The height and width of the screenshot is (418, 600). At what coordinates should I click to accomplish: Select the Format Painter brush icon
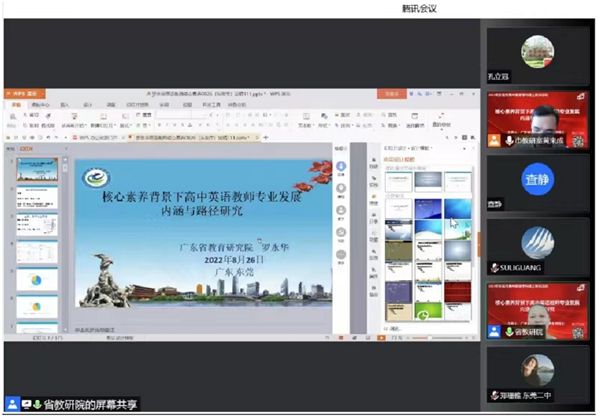[49, 115]
